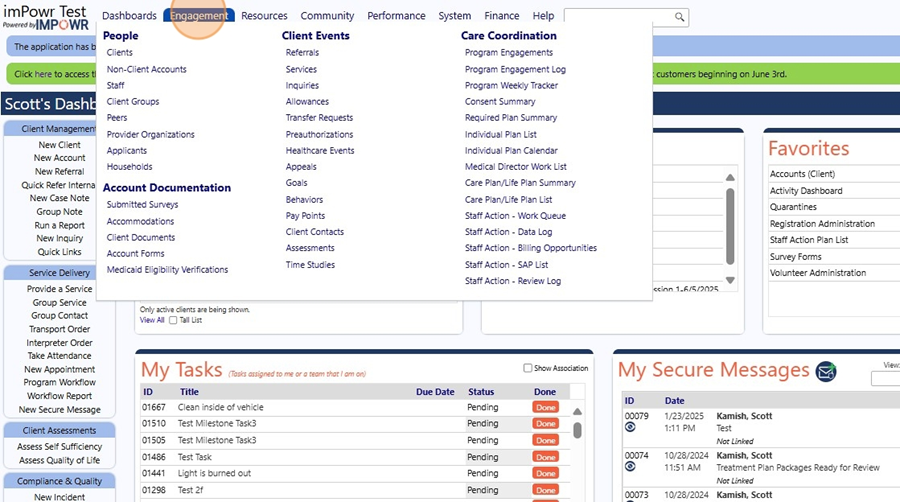900x502 pixels.
Task: Sort tasks by Status column
Action: (481, 392)
